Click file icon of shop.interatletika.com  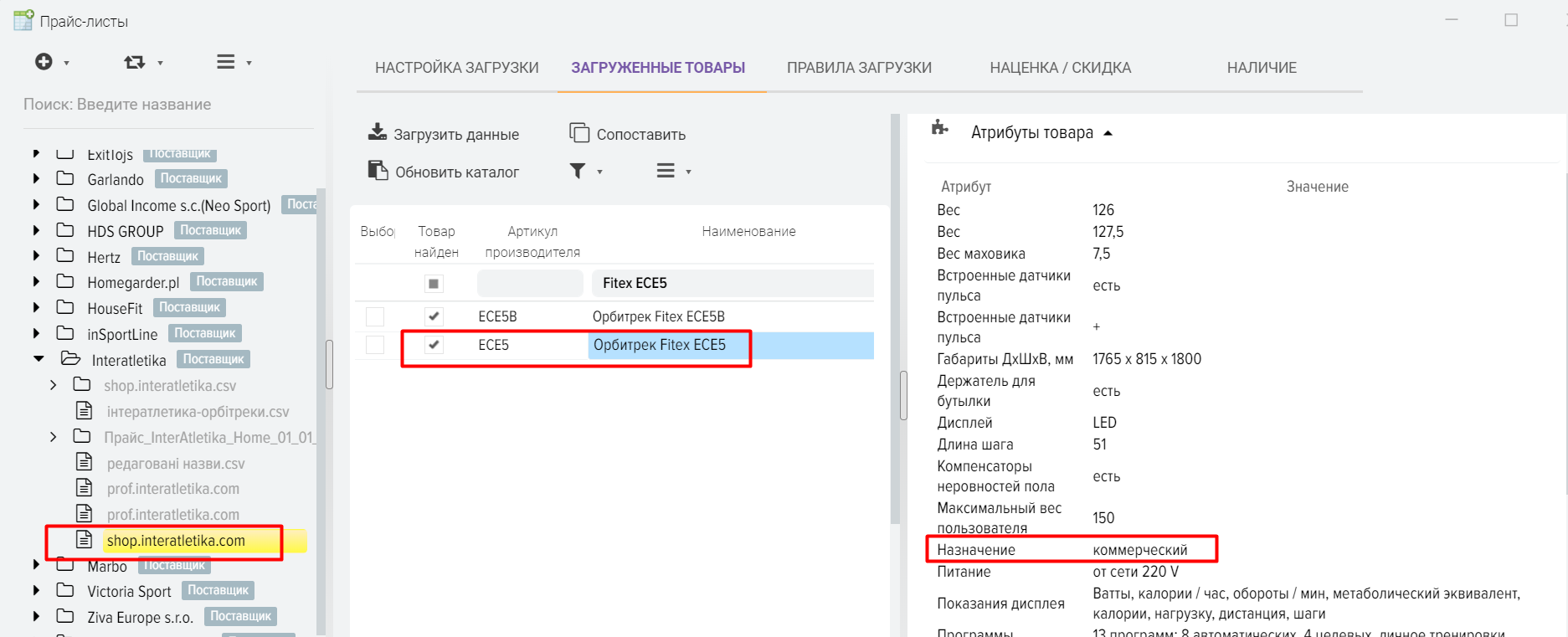pos(85,539)
